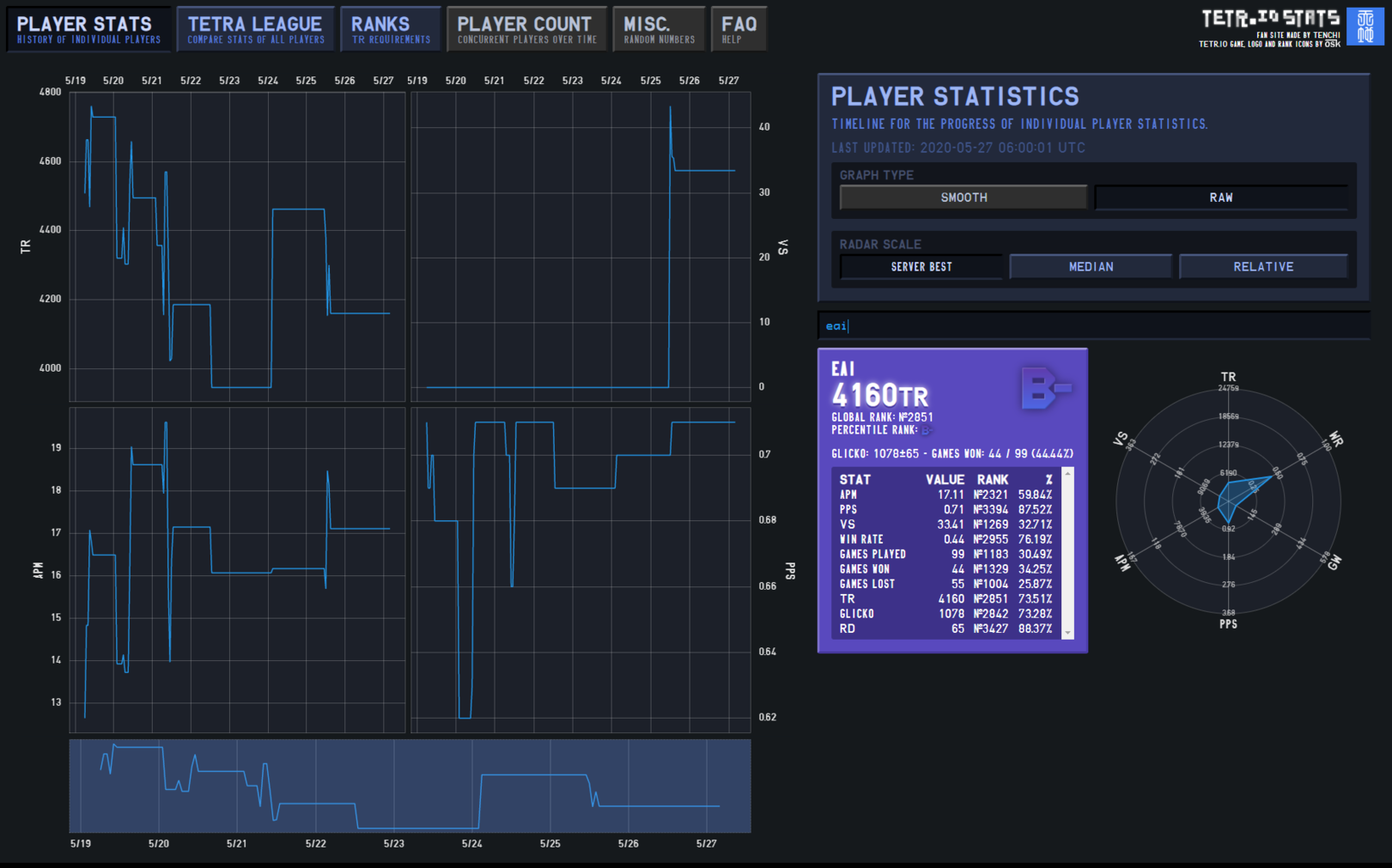Click scroll-up arrow in stats table
The height and width of the screenshot is (868, 1392).
[1068, 474]
